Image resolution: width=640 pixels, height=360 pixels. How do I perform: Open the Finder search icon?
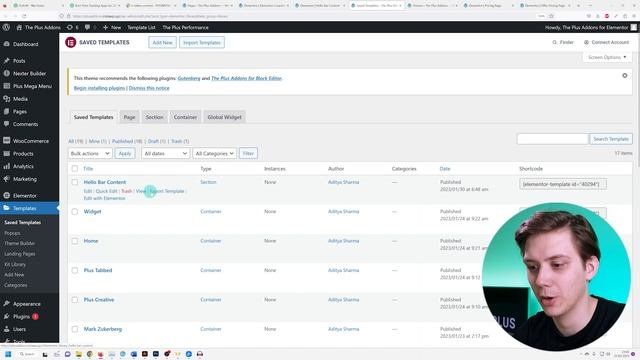click(x=554, y=42)
